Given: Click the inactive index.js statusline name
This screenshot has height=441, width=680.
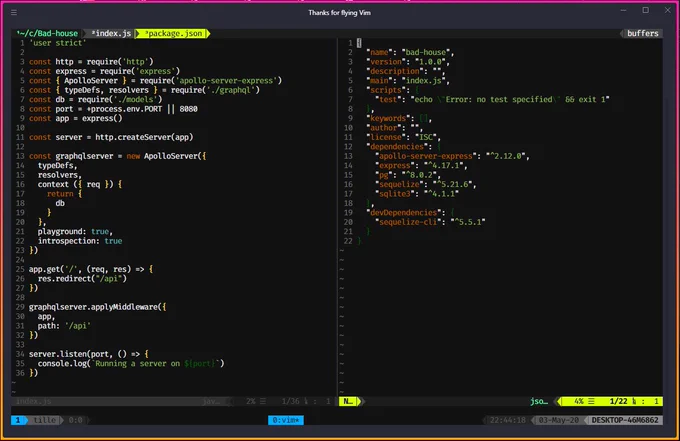Looking at the screenshot, I should click(33, 402).
